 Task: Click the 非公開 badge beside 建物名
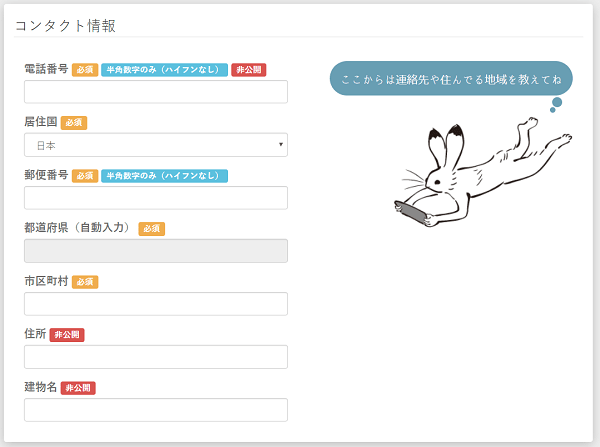(78, 388)
